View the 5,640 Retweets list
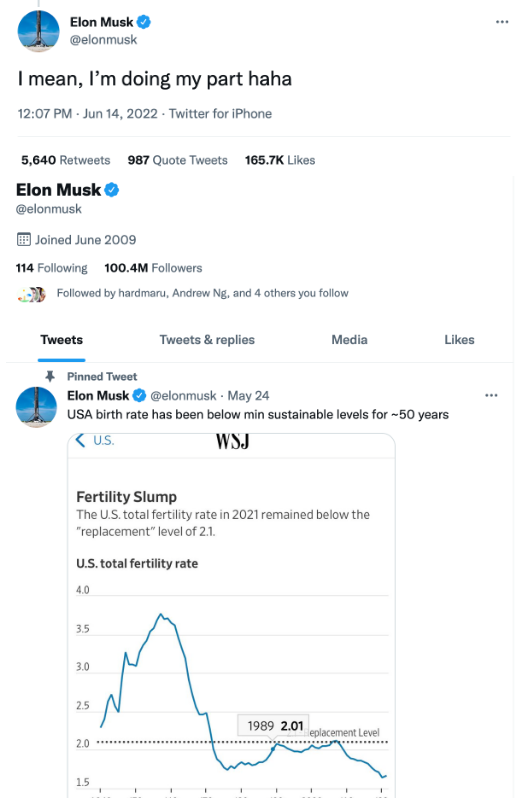Image resolution: width=515 pixels, height=803 pixels. (x=66, y=160)
